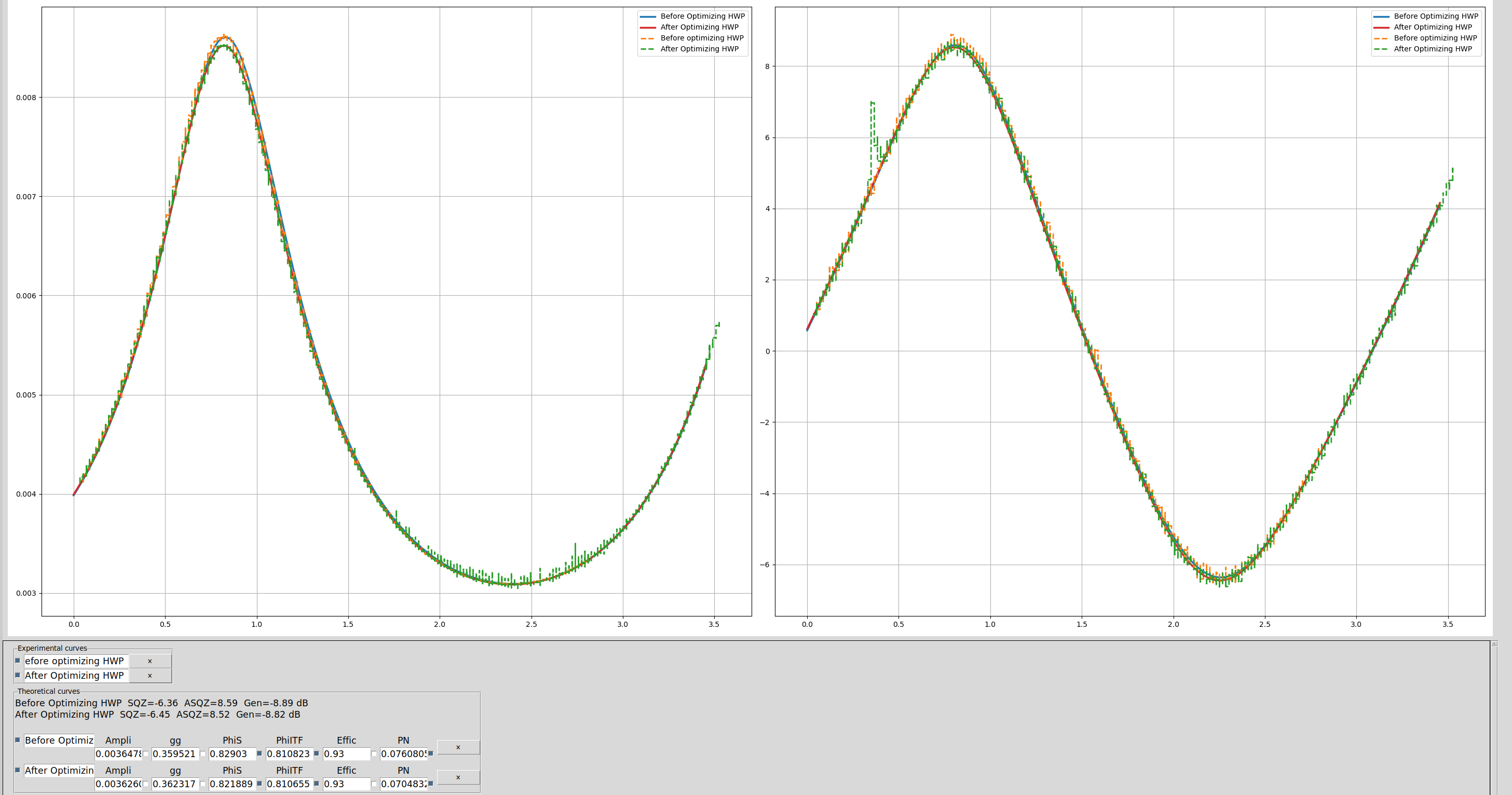
Task: Toggle visibility checkbox of 'efore optimizing HWP' experimental curve
Action: tap(18, 661)
